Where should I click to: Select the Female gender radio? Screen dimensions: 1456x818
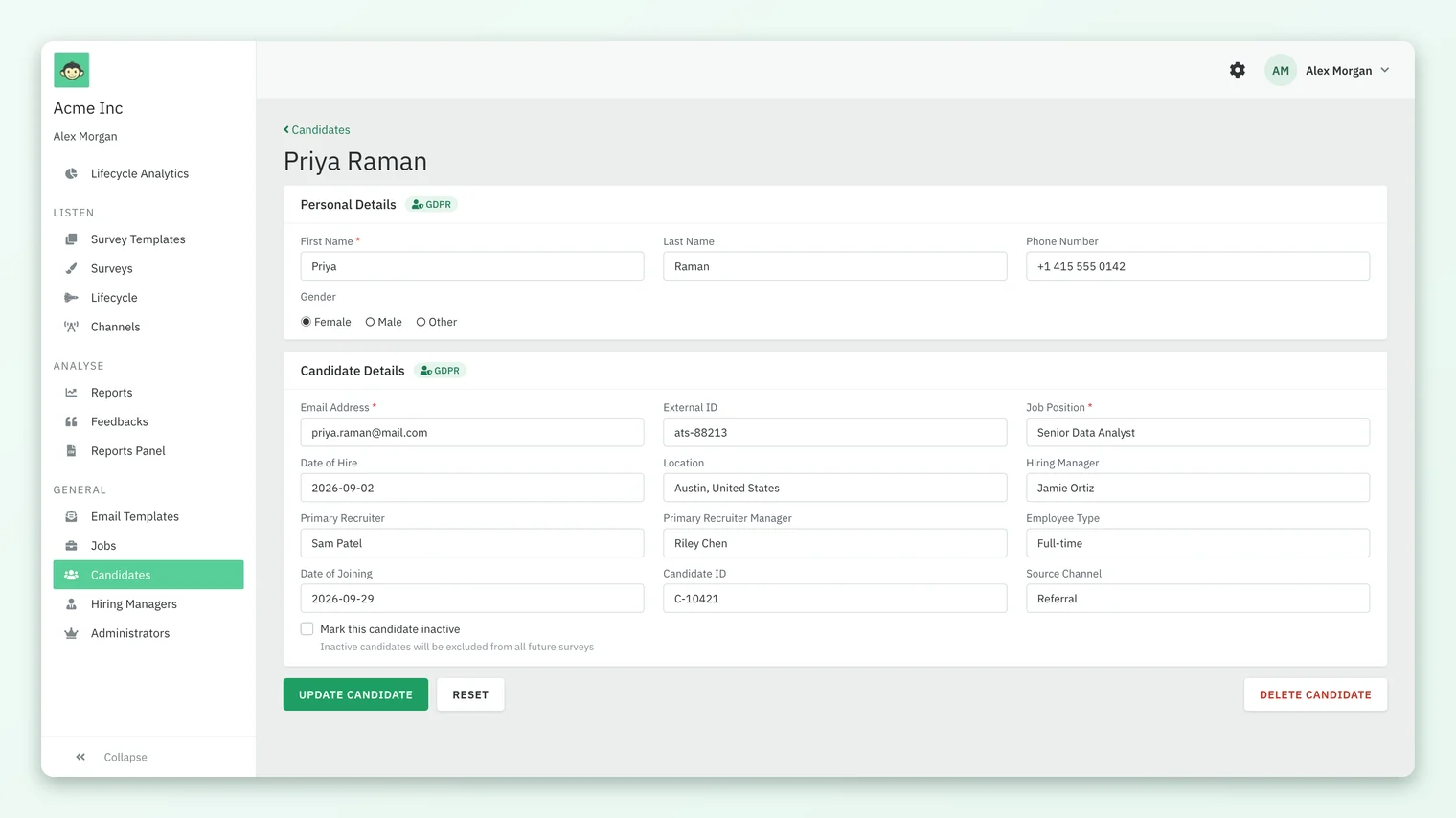point(307,322)
